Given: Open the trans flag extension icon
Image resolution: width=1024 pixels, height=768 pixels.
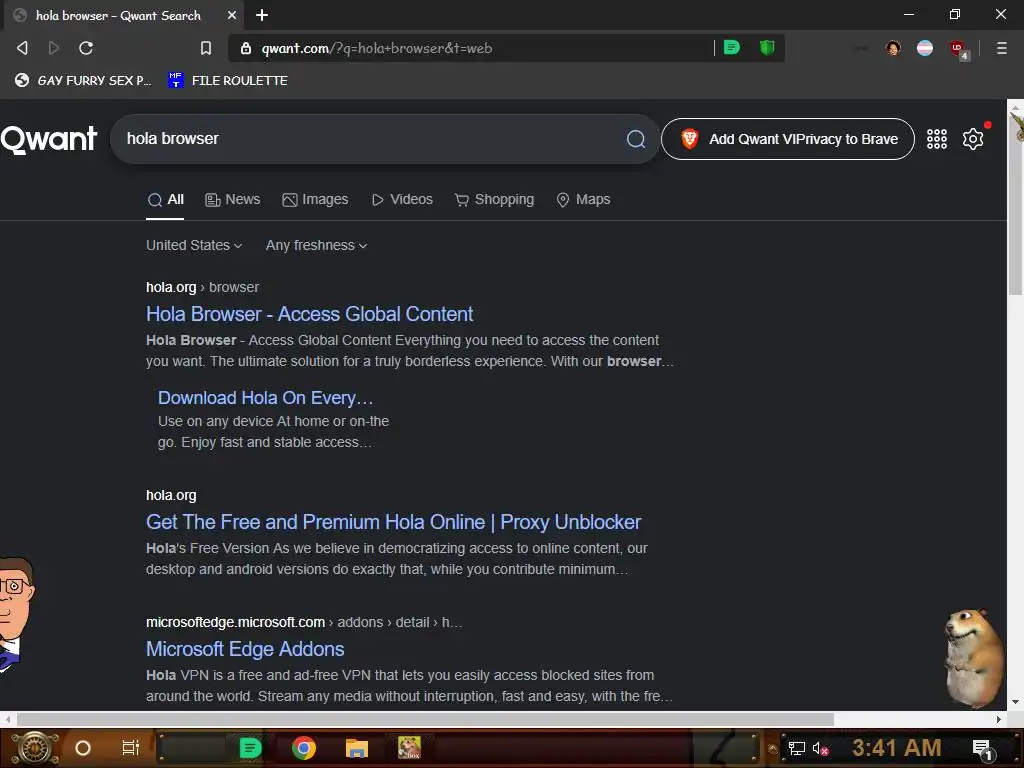Looking at the screenshot, I should [x=925, y=48].
